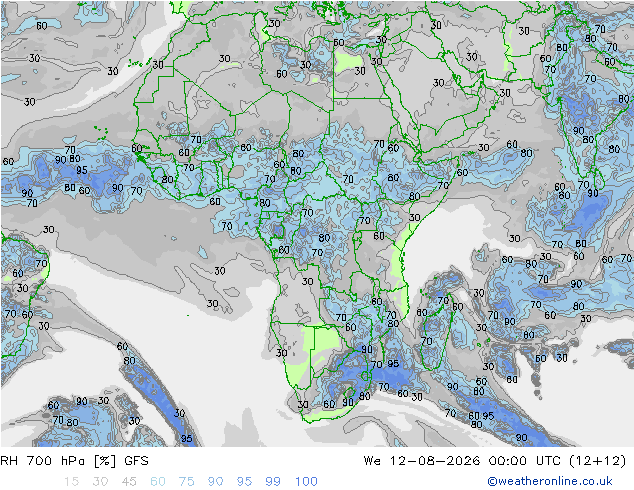Click the date 'We 12-08-2026 00:00 UTC (12+12)'

click(495, 461)
